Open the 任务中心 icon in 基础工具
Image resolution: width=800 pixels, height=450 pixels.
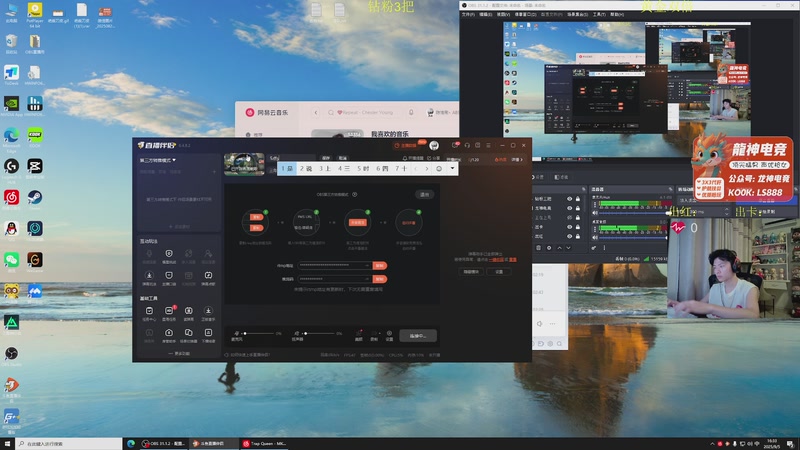pyautogui.click(x=149, y=311)
